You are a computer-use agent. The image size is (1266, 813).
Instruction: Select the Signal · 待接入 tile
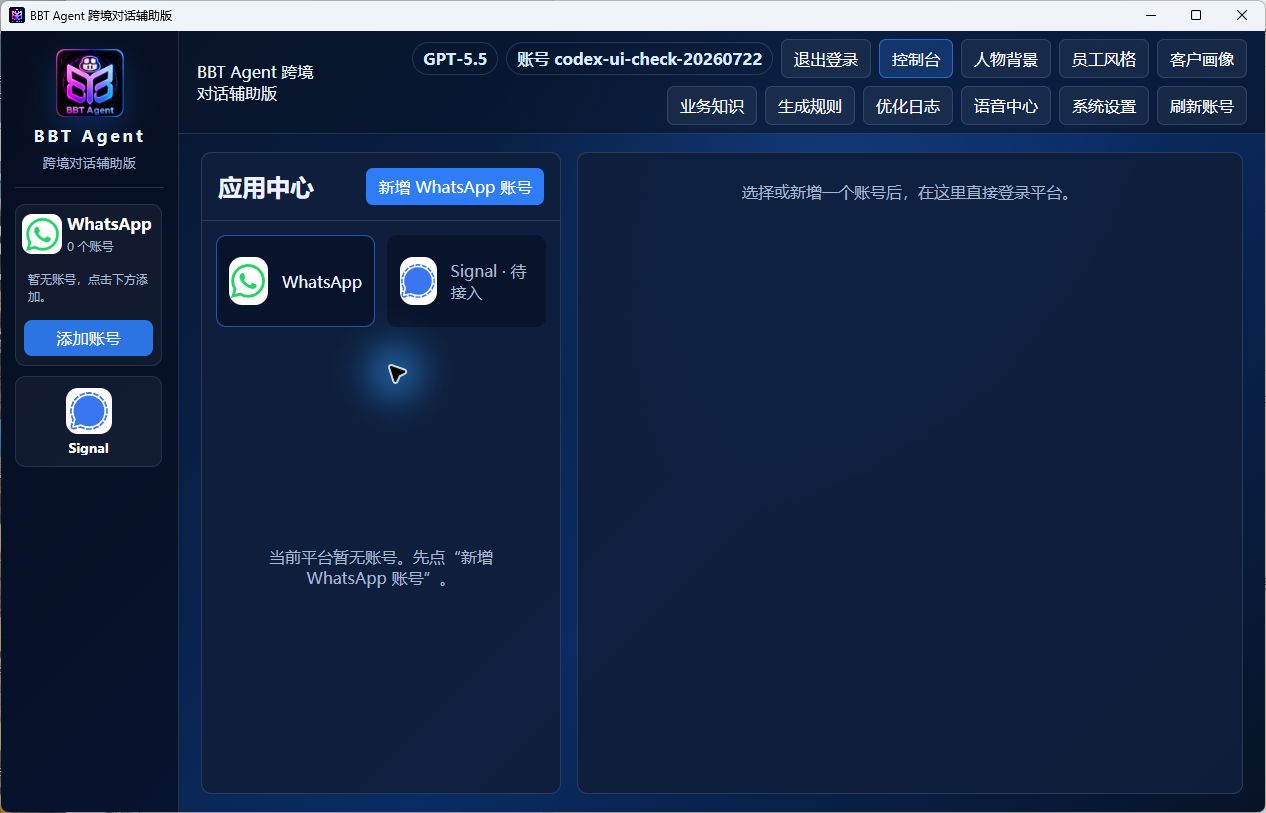466,281
